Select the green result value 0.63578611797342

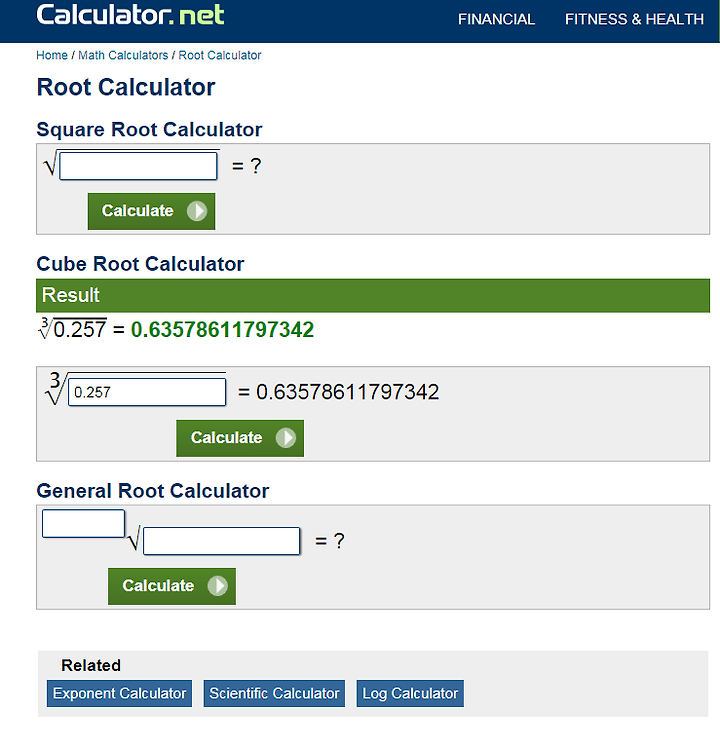coord(223,330)
